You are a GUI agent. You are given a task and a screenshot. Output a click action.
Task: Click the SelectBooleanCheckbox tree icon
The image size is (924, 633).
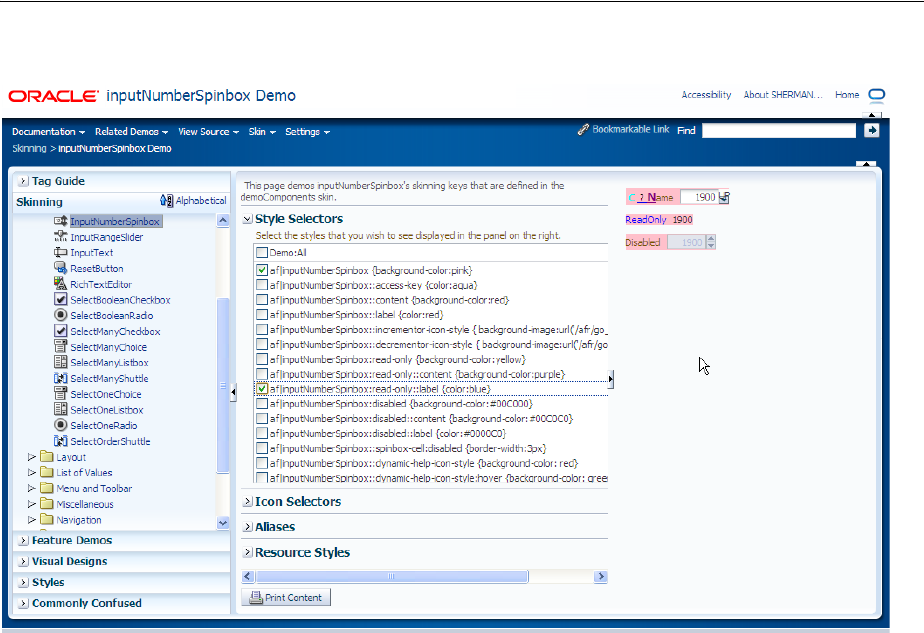(60, 299)
